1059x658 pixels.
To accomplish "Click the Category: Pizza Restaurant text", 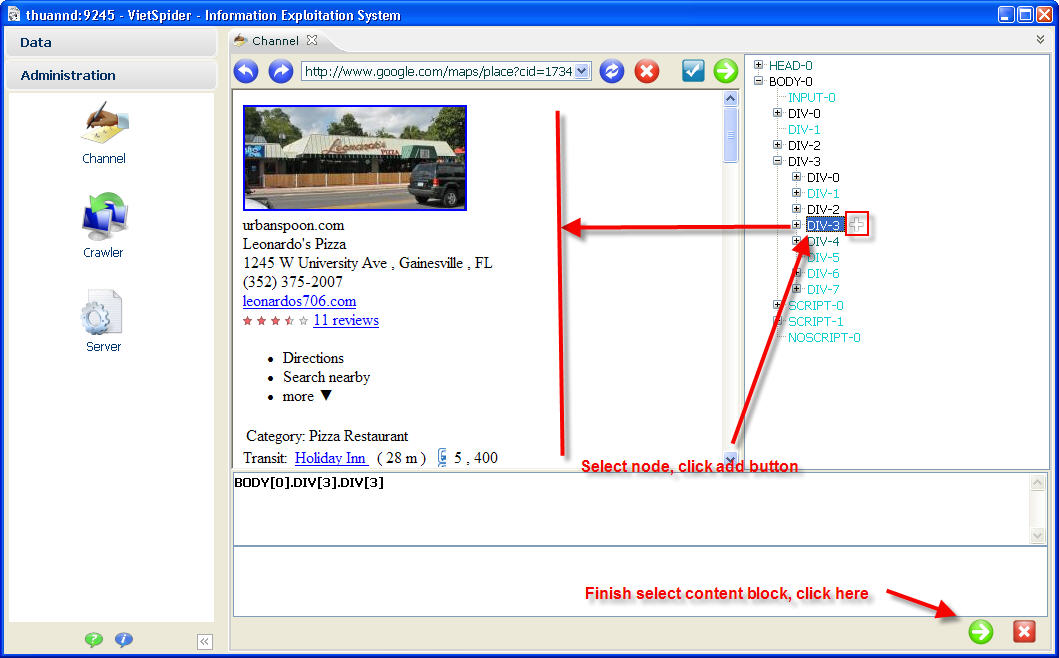I will pos(327,436).
